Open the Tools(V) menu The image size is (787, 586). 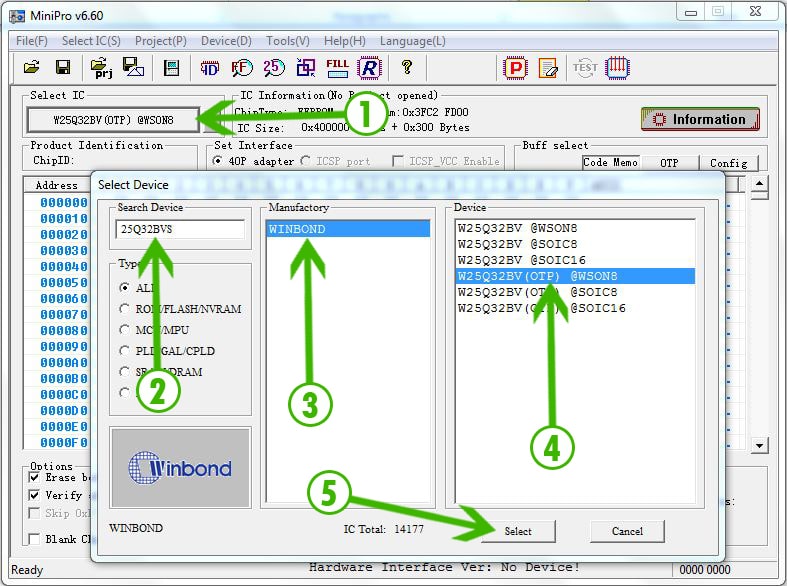tap(288, 41)
